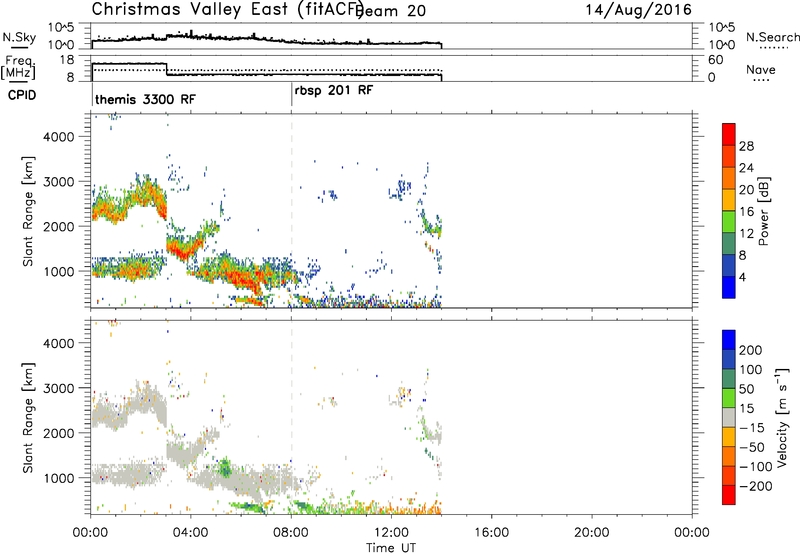
Task: Click the 'Christmas Valley East (fitACF)' title
Action: [228, 10]
